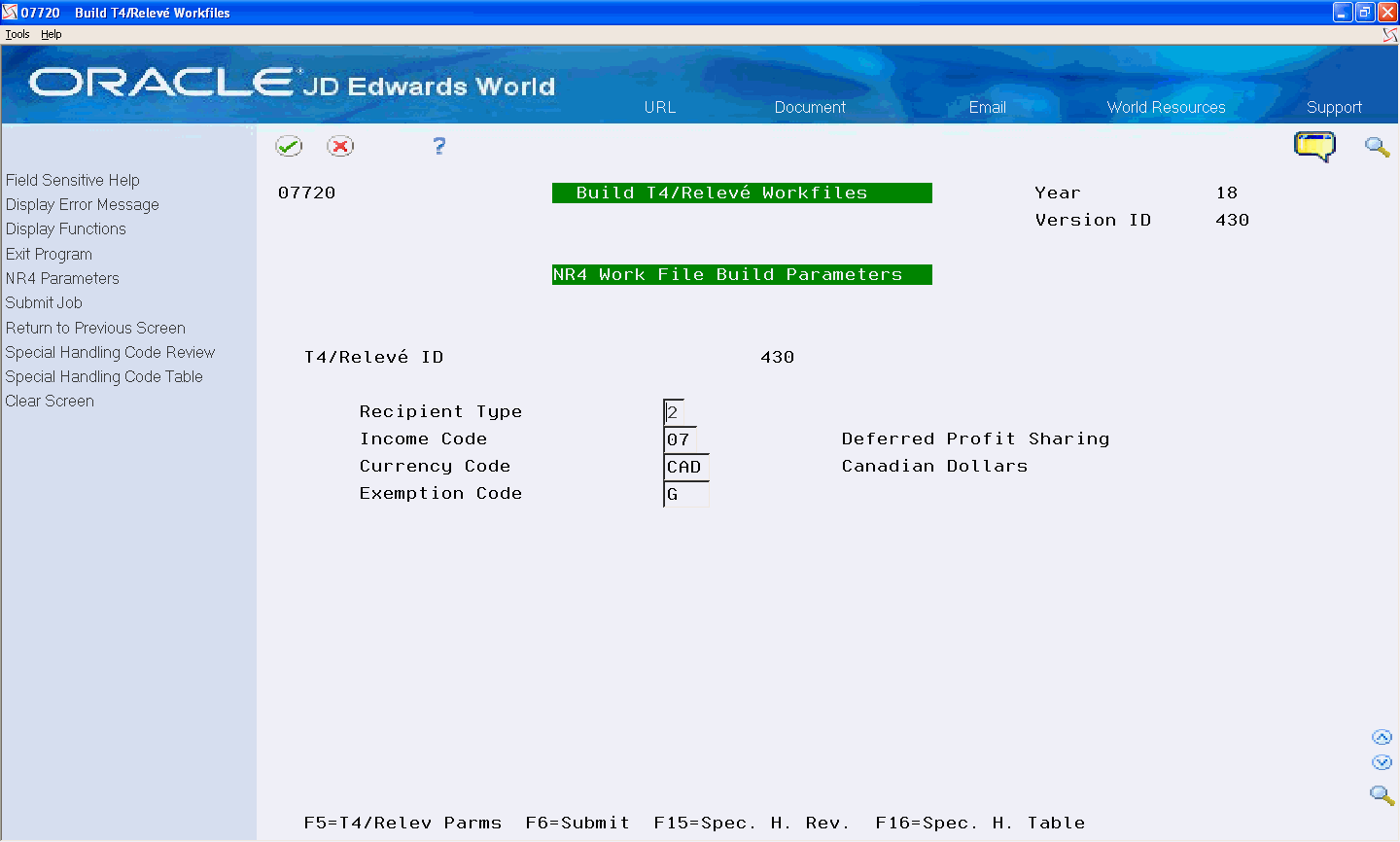Image resolution: width=1400 pixels, height=842 pixels.
Task: Click the red X cancel icon
Action: tap(341, 146)
